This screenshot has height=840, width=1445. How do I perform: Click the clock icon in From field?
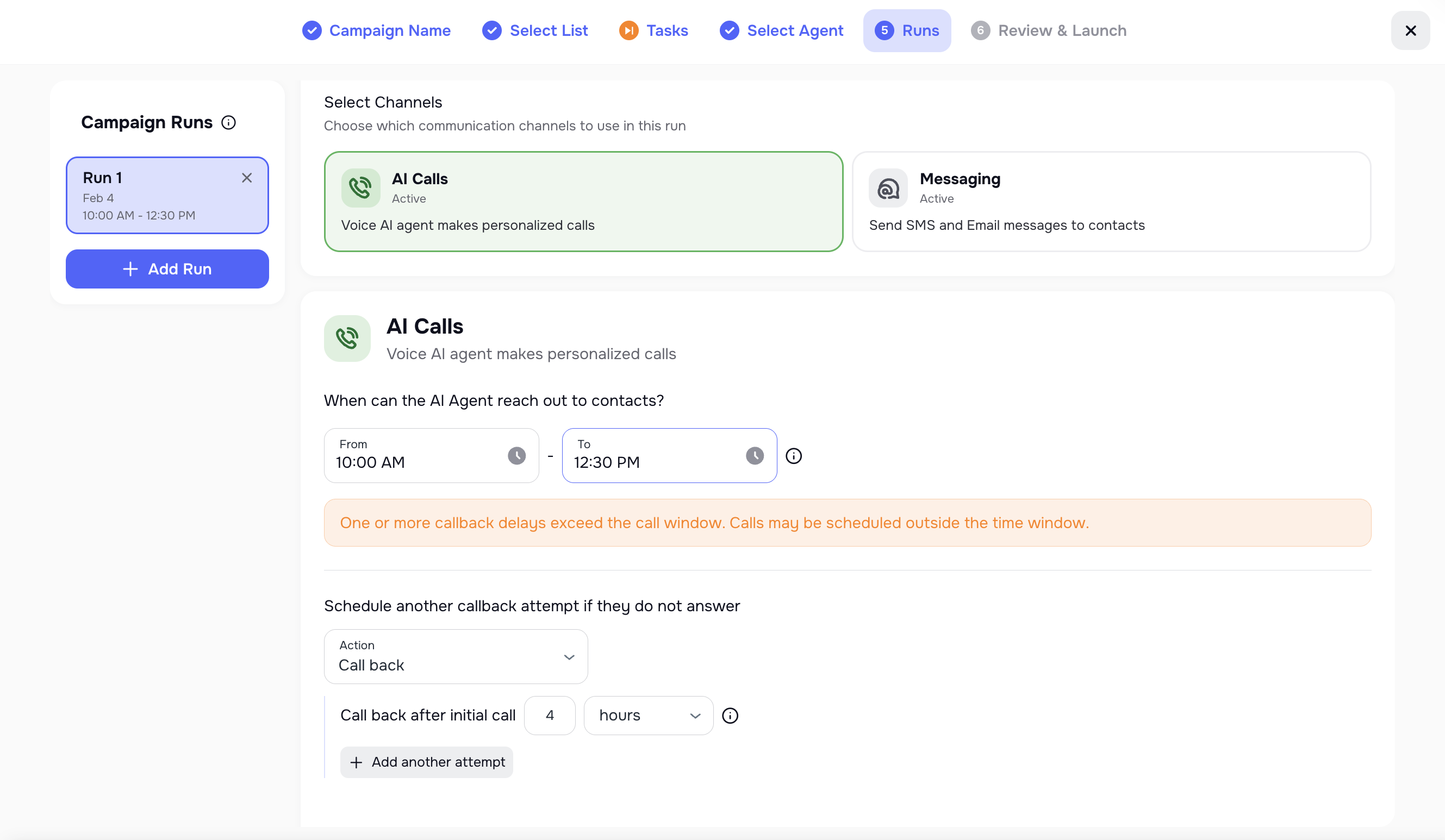516,455
